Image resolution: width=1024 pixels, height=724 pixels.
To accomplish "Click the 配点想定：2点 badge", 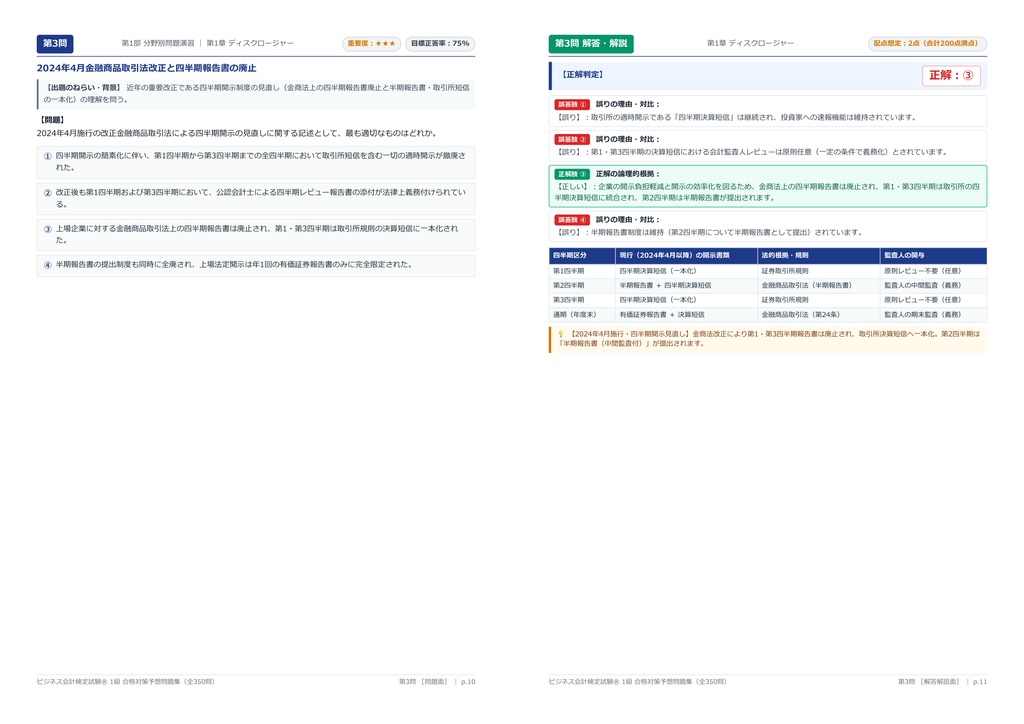I will coord(927,44).
